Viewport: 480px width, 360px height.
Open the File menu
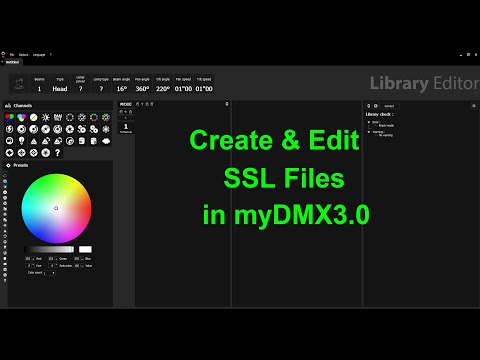coord(12,55)
